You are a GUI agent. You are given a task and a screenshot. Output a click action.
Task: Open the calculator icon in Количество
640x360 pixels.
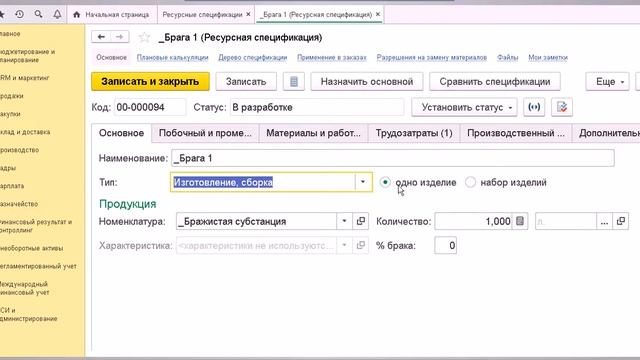[520, 221]
